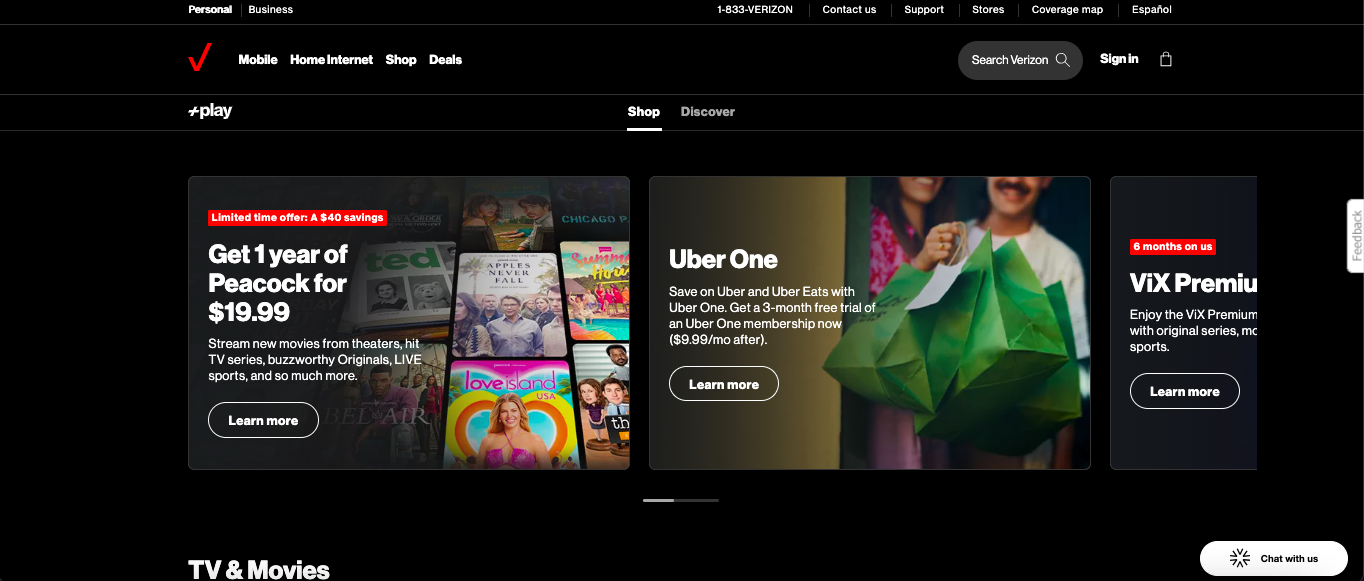The height and width of the screenshot is (581, 1364).
Task: Open the Mobile menu
Action: (x=258, y=60)
